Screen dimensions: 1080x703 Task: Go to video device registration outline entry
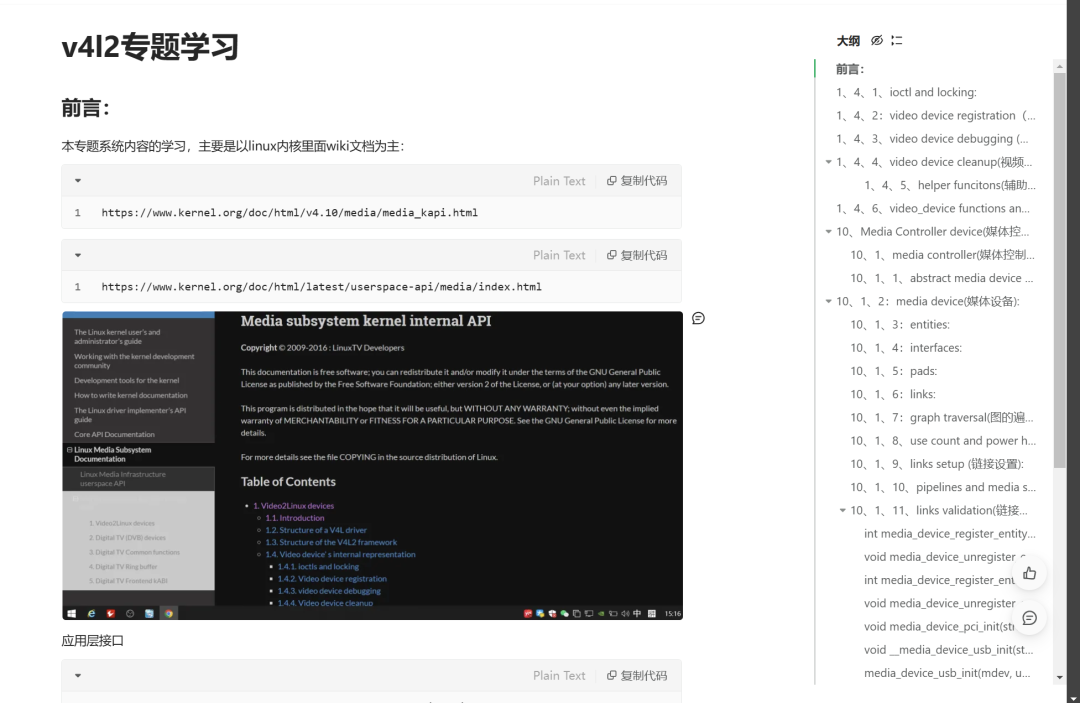(935, 116)
